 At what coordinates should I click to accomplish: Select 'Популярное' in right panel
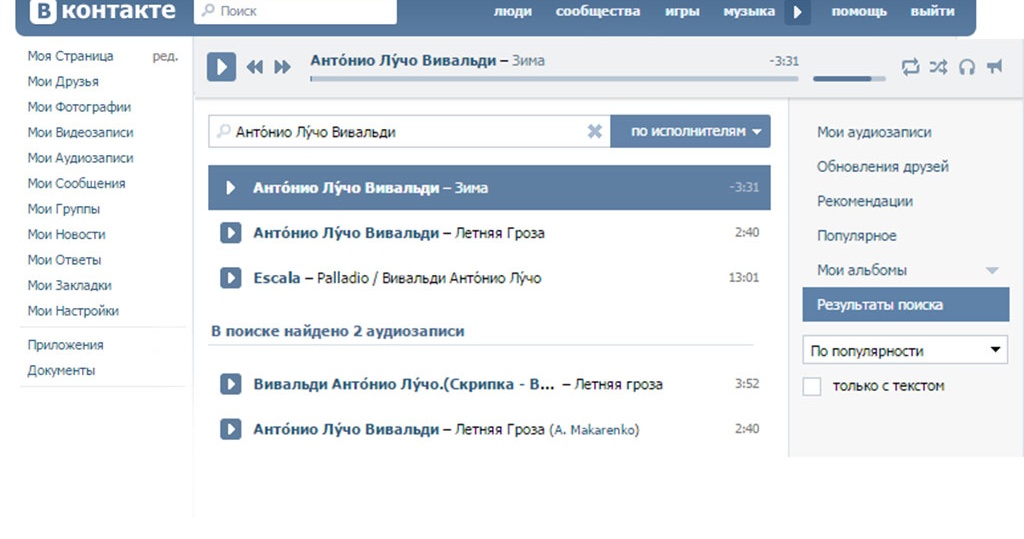[856, 236]
